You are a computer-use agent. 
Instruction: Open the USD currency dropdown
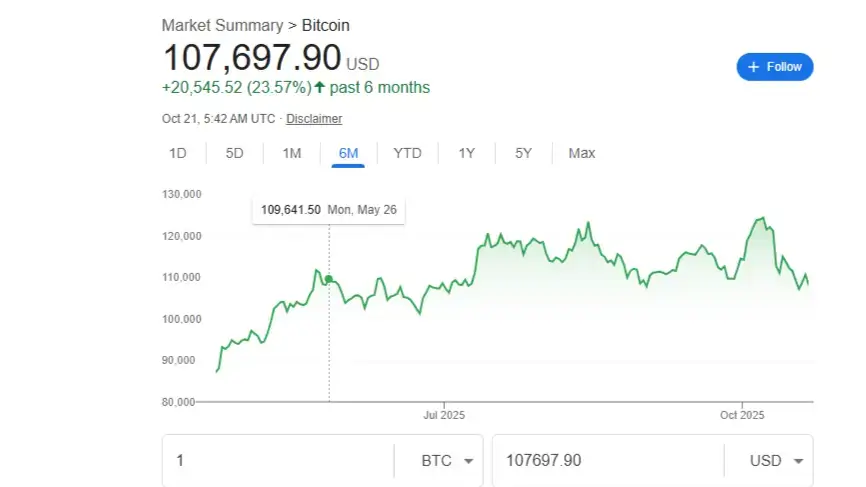coord(779,461)
